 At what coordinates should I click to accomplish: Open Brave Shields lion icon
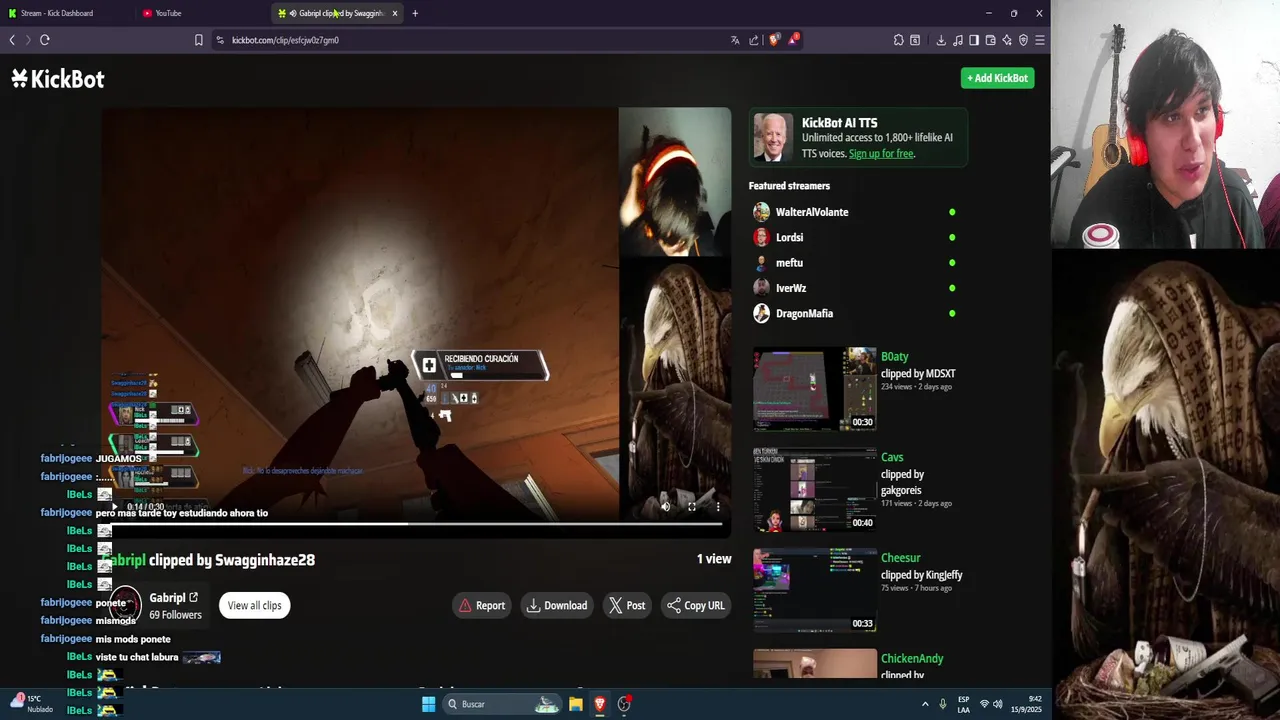pos(774,40)
